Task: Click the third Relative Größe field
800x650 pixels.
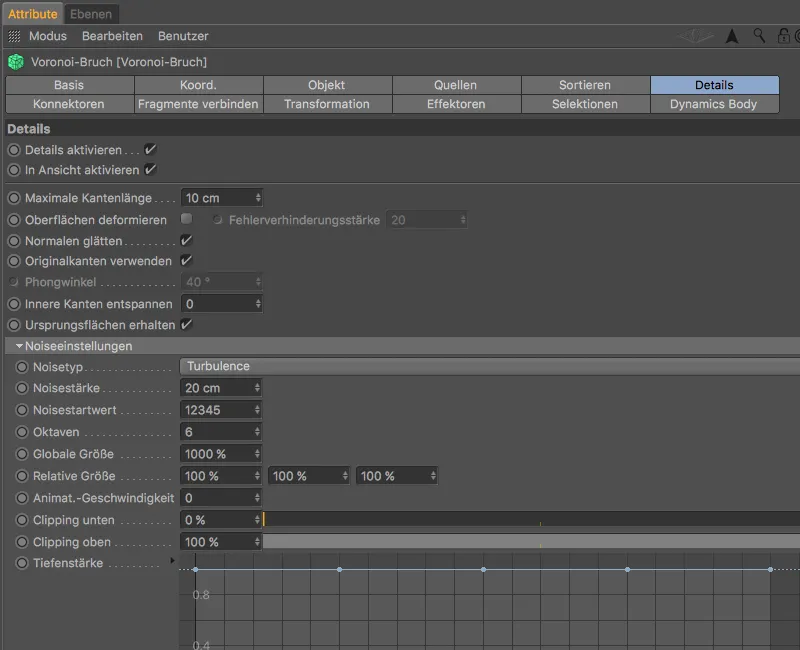Action: [397, 476]
